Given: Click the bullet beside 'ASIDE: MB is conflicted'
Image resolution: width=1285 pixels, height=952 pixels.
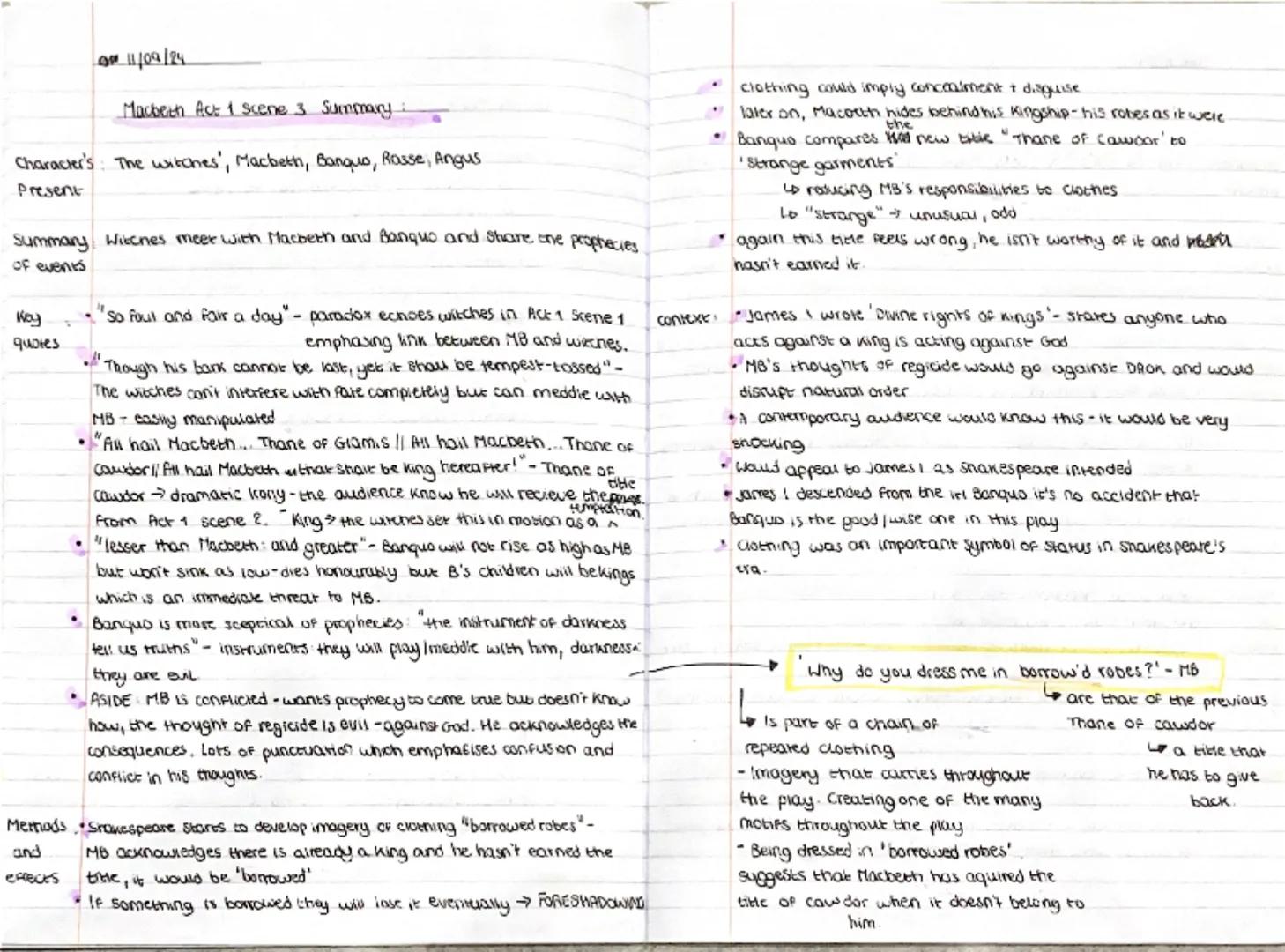Looking at the screenshot, I should 74,695.
